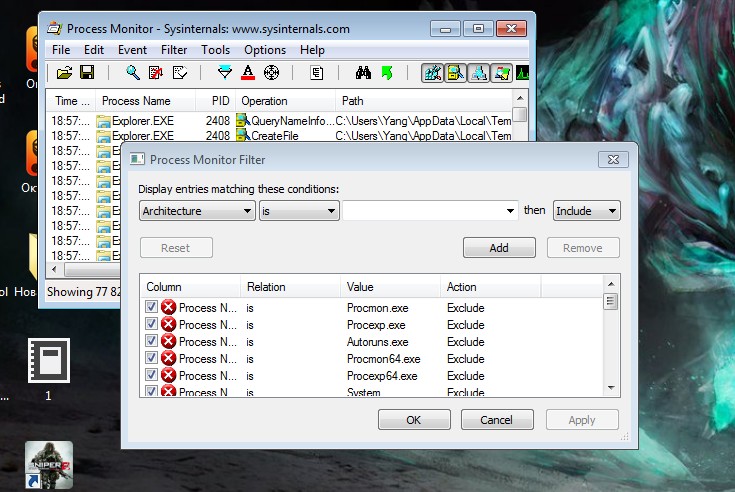
Task: Open the File menu
Action: pyautogui.click(x=61, y=50)
